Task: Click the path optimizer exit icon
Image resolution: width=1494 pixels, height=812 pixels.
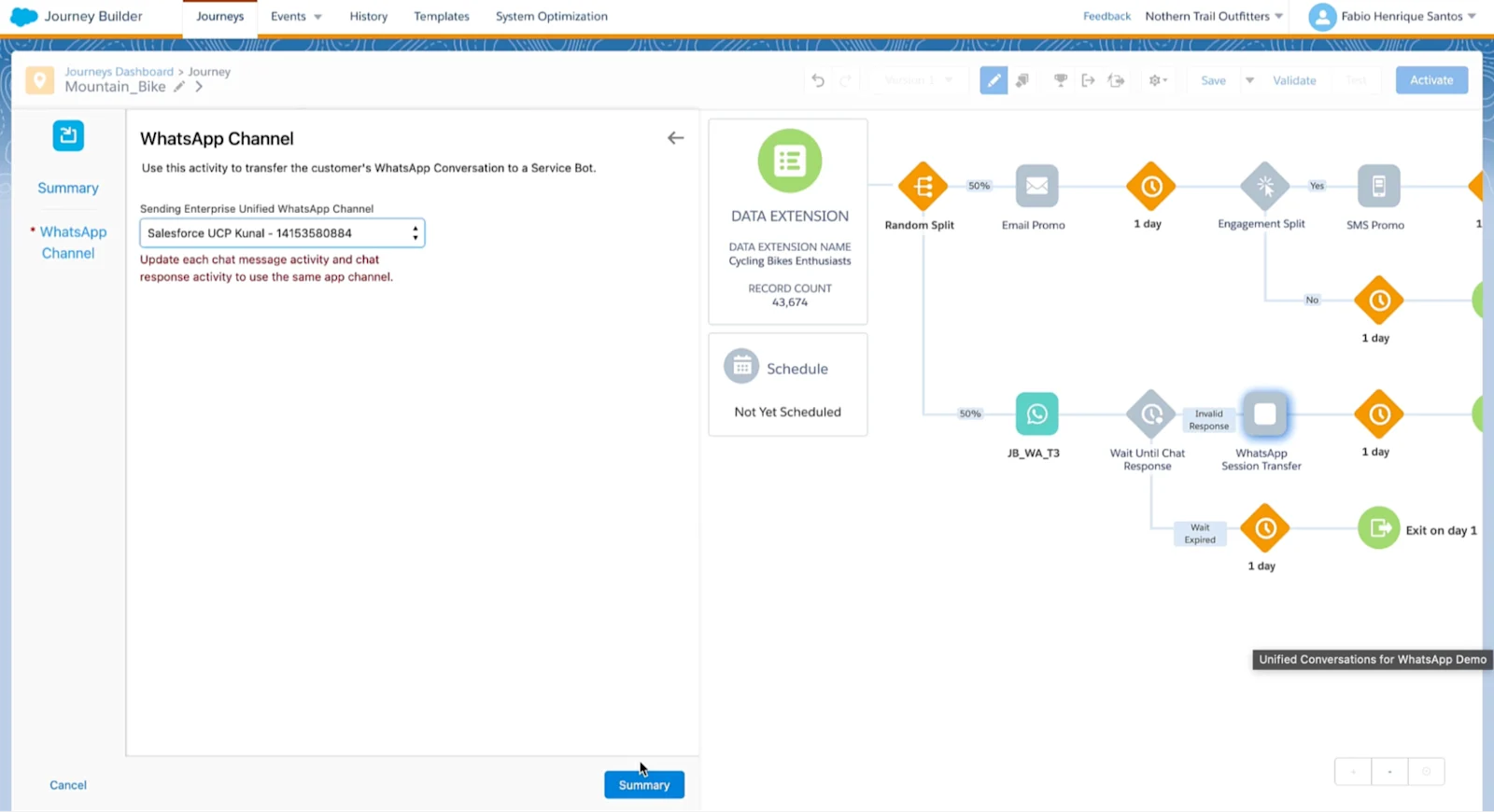Action: point(1116,80)
